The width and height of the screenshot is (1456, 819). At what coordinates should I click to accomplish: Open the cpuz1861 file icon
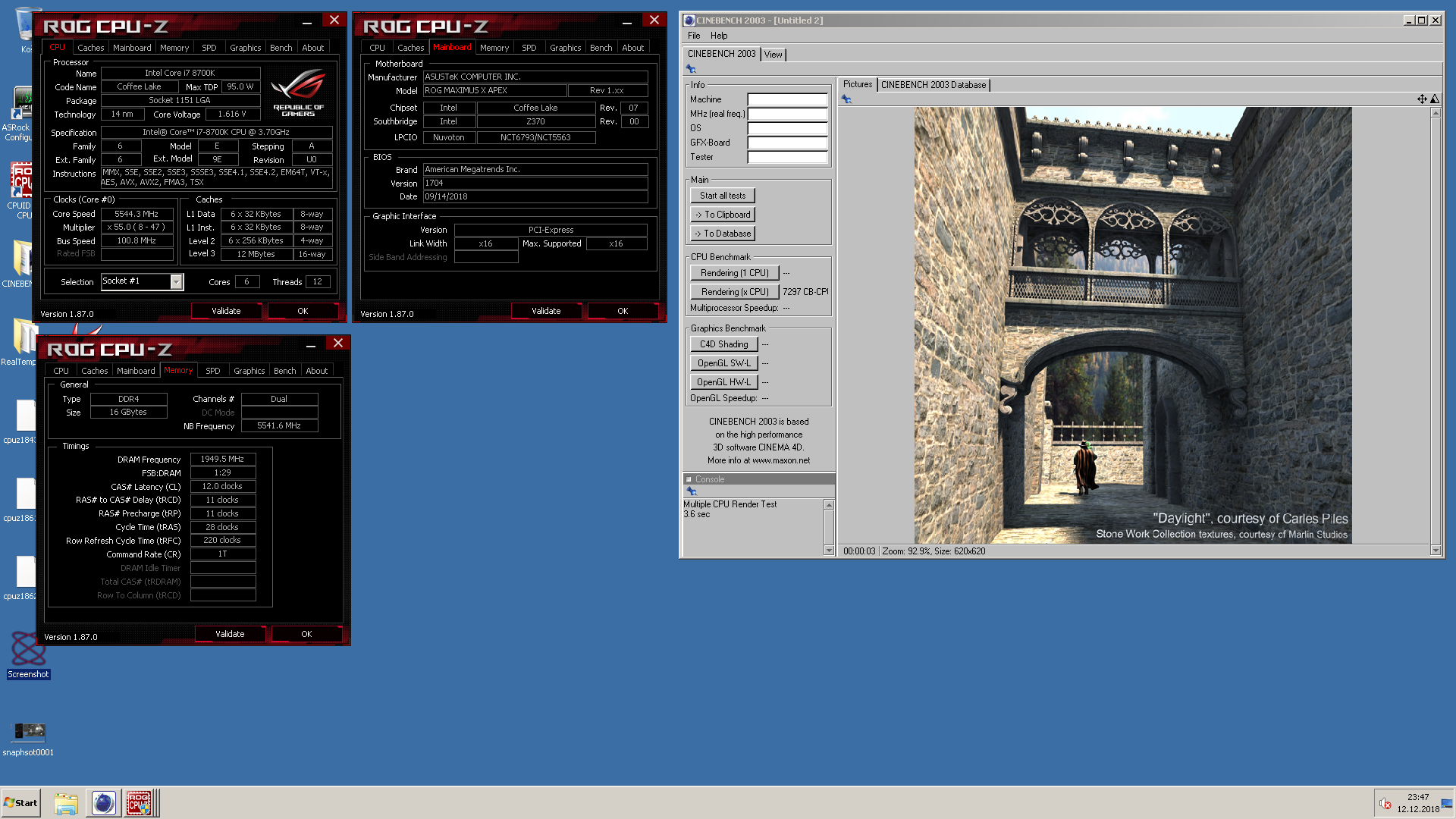point(21,500)
